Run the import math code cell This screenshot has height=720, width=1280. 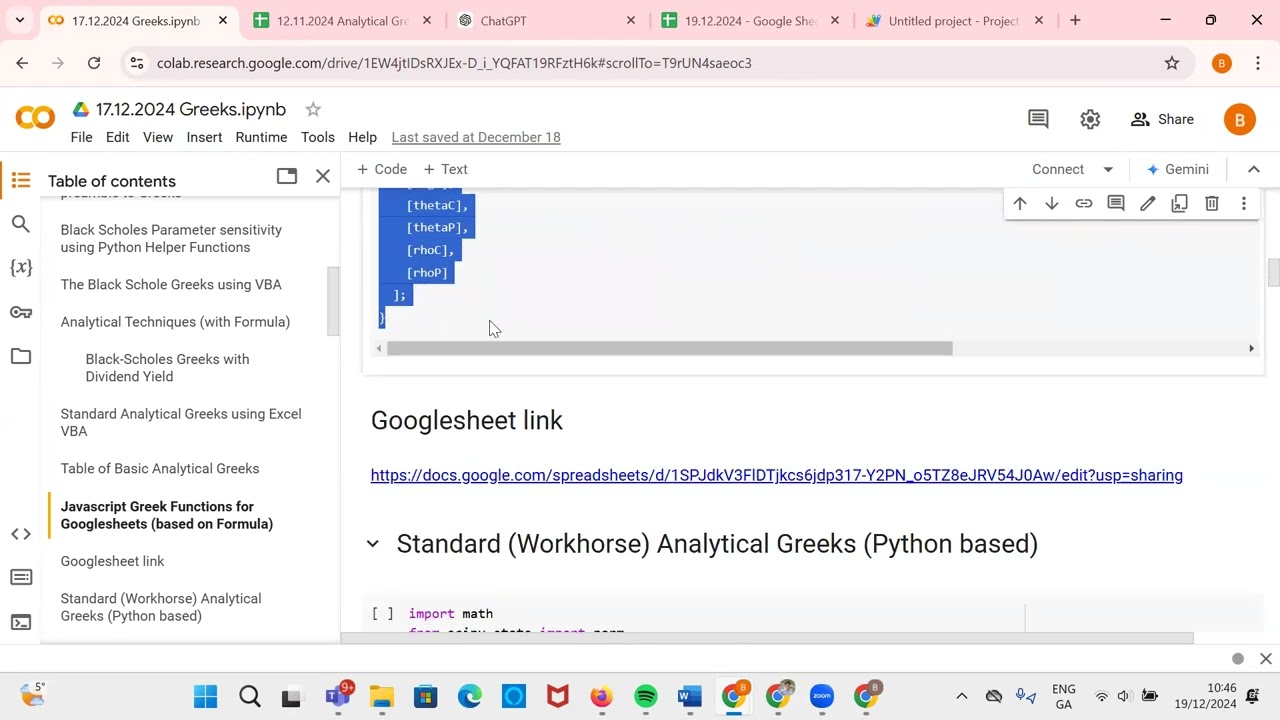pos(382,614)
